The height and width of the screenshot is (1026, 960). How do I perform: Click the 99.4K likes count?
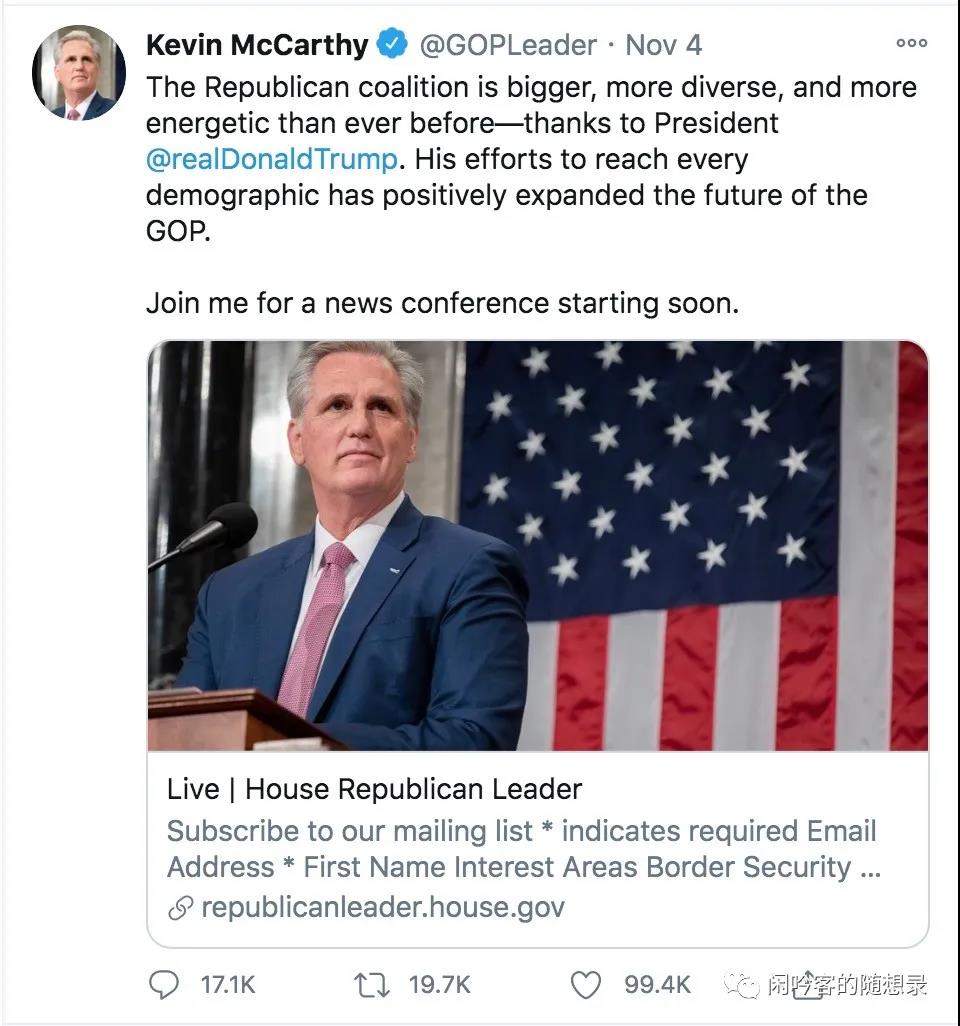pyautogui.click(x=657, y=985)
